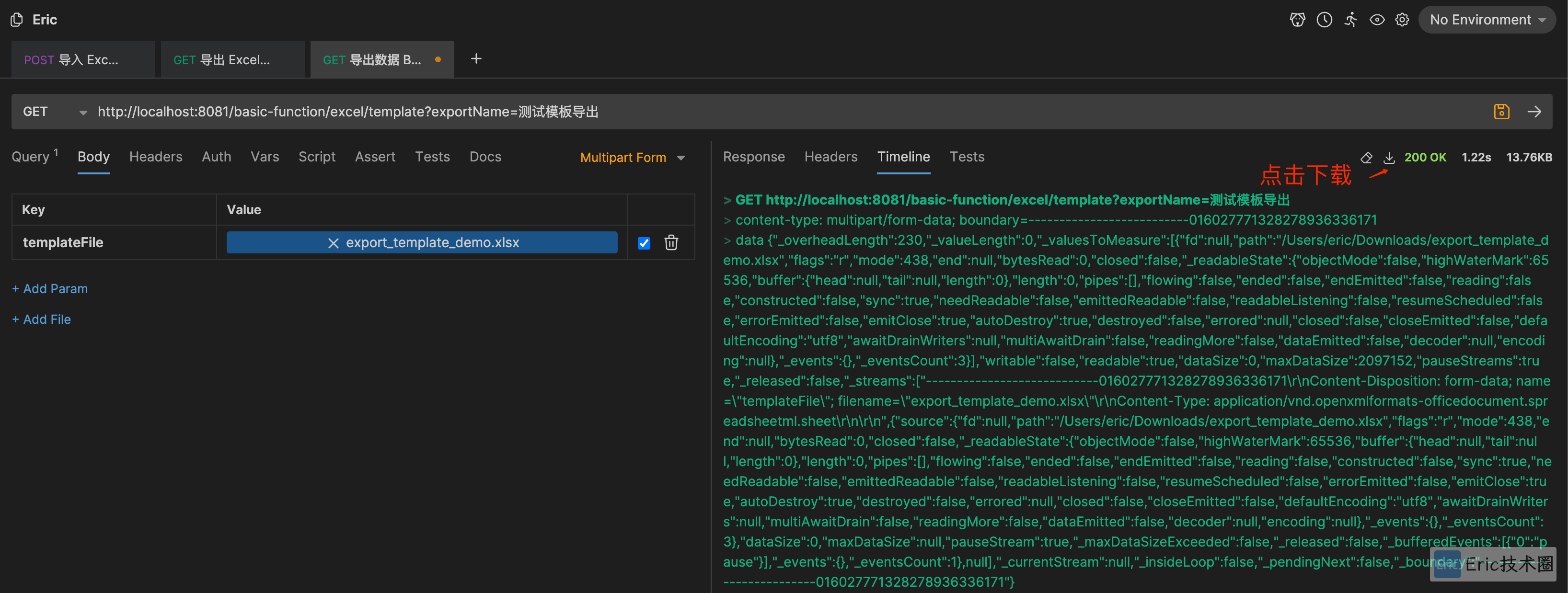The width and height of the screenshot is (1568, 593).
Task: Expand the No Environment dropdown
Action: pyautogui.click(x=1487, y=20)
